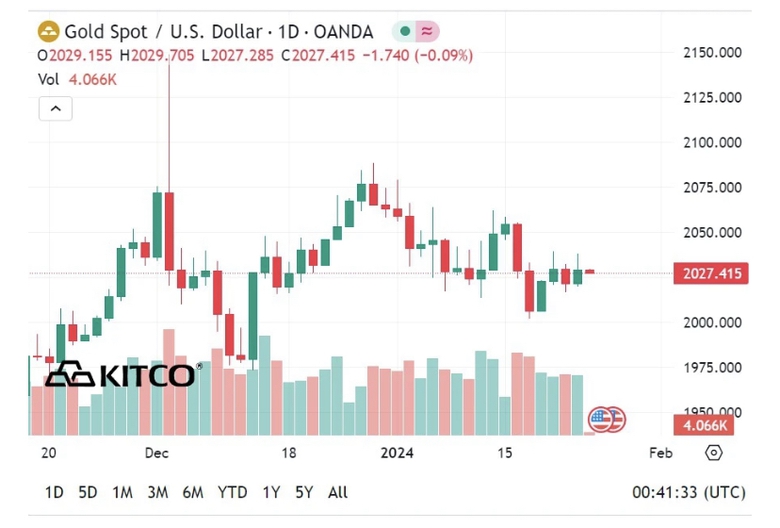This screenshot has width=780, height=528.
Task: Select the 5D time range
Action: pyautogui.click(x=88, y=493)
